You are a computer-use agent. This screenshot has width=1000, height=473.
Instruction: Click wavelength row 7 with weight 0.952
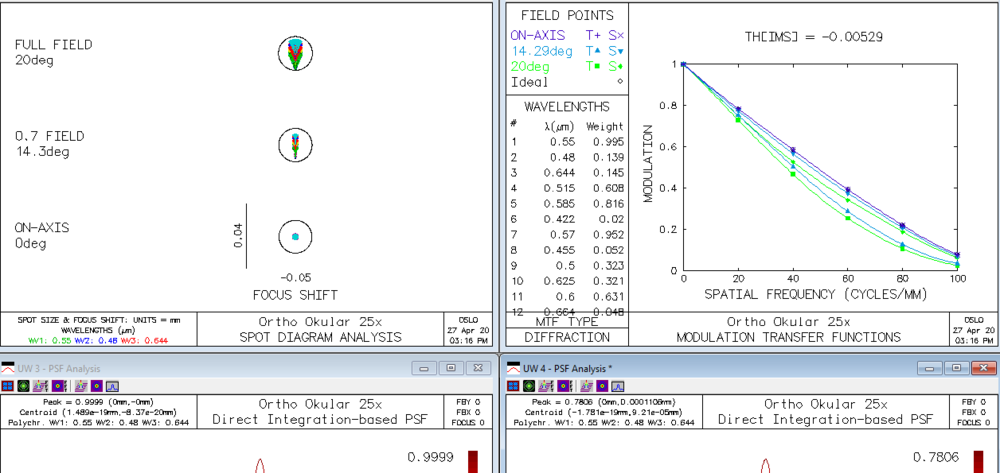[x=567, y=235]
